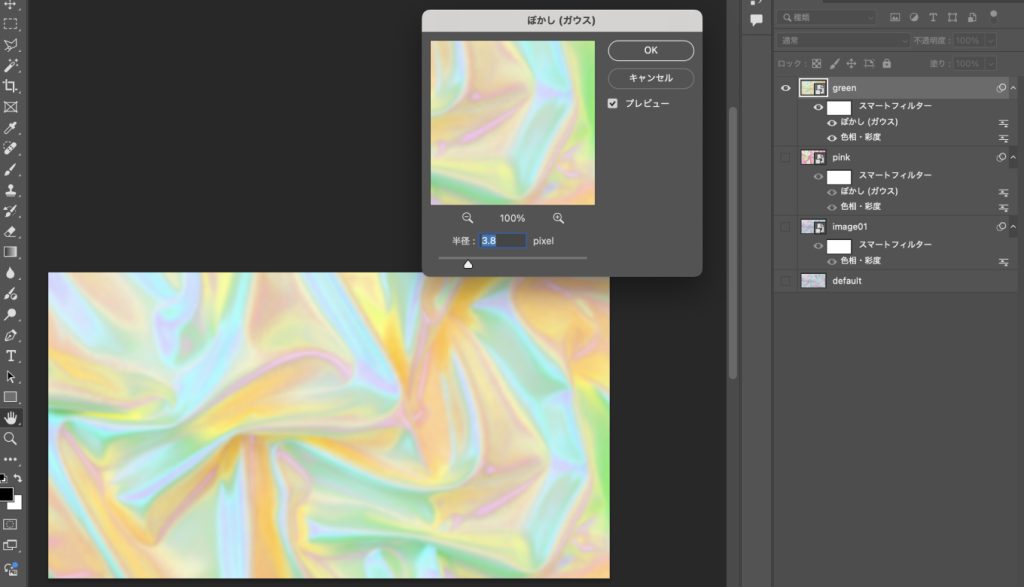Click the radius slider handle
This screenshot has width=1024, height=587.
(x=467, y=264)
